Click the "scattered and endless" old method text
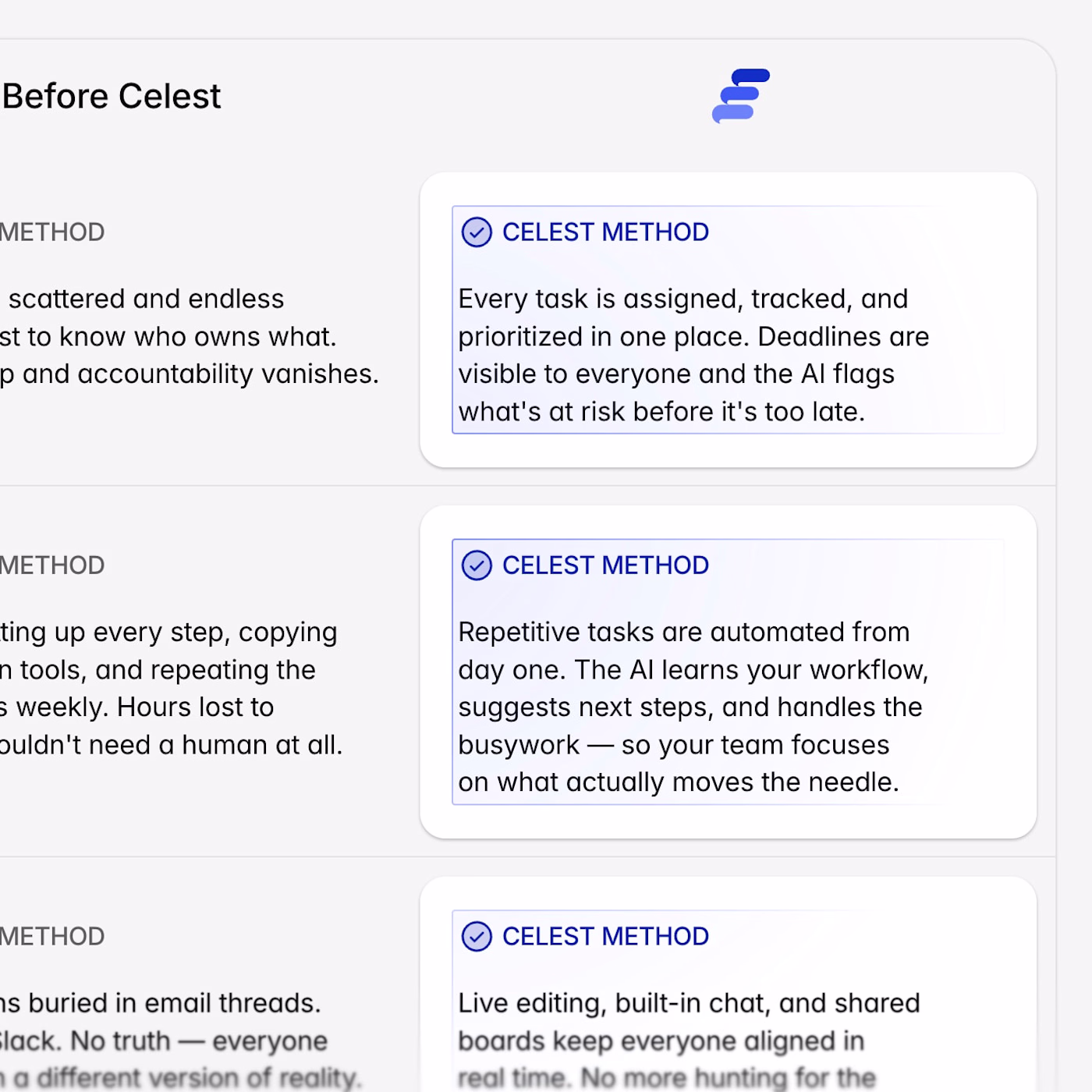1092x1092 pixels. (146, 299)
